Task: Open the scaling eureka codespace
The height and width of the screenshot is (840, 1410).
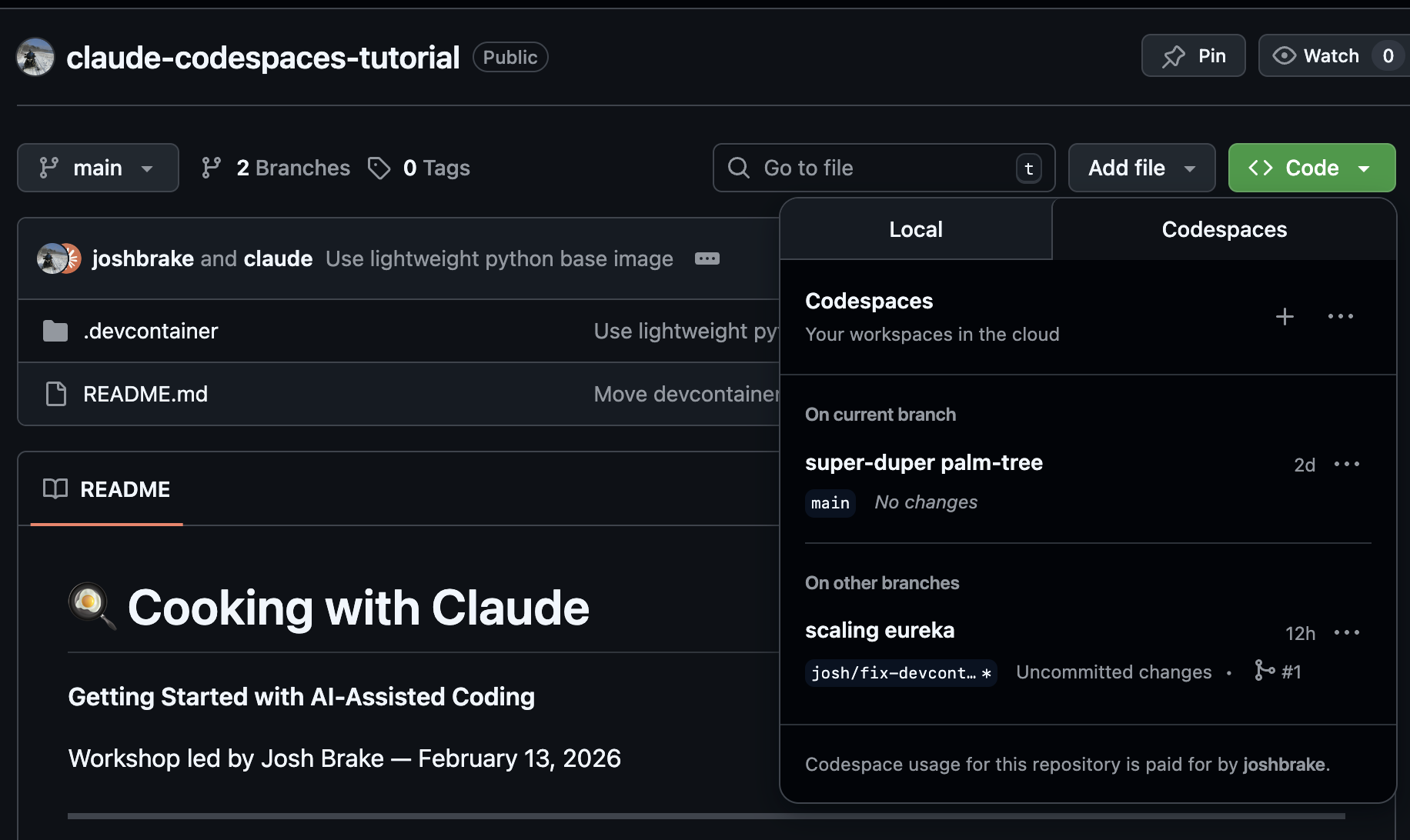Action: (x=880, y=630)
